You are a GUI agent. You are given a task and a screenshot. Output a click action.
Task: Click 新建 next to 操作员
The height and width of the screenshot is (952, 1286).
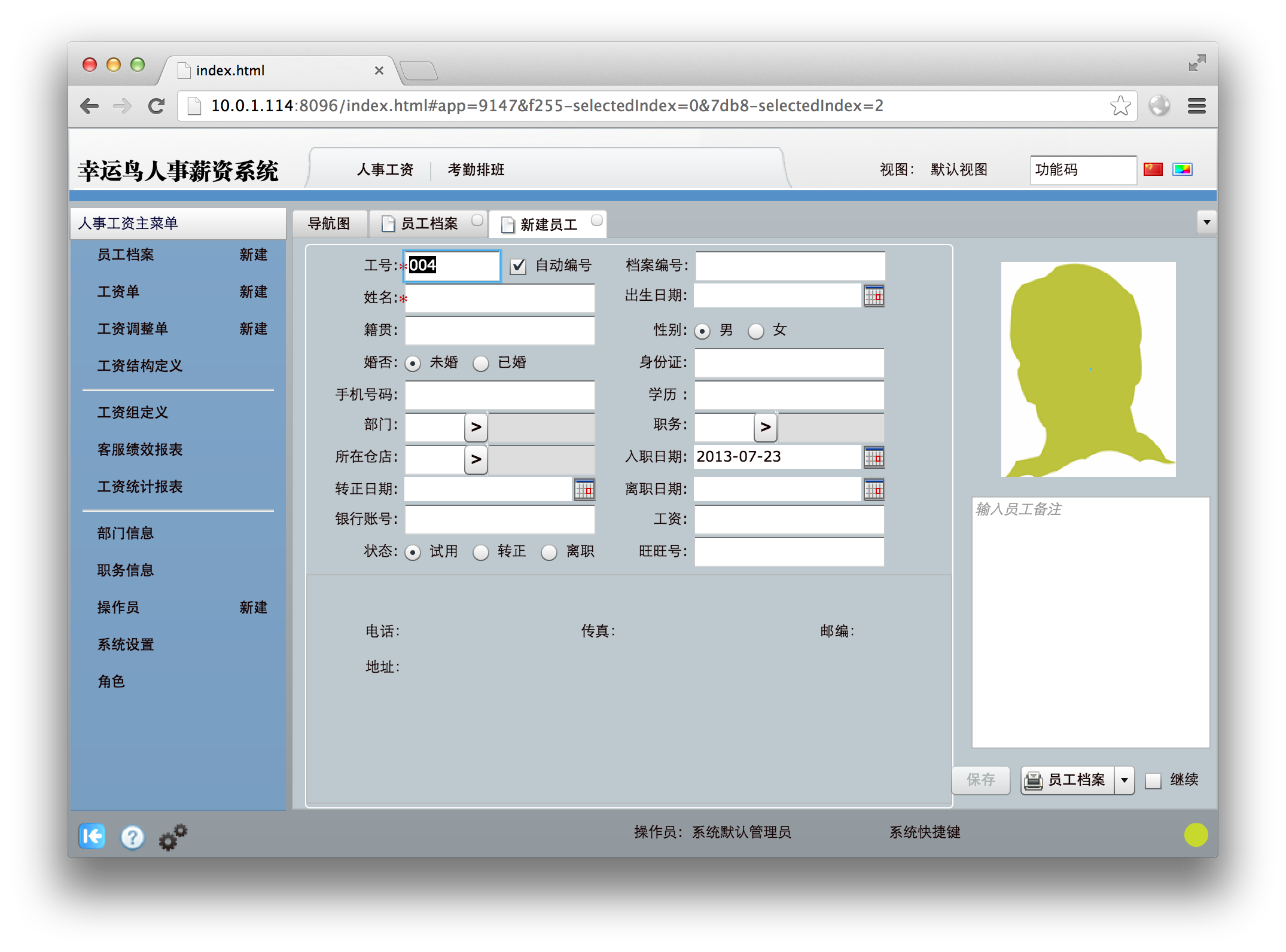click(x=254, y=608)
